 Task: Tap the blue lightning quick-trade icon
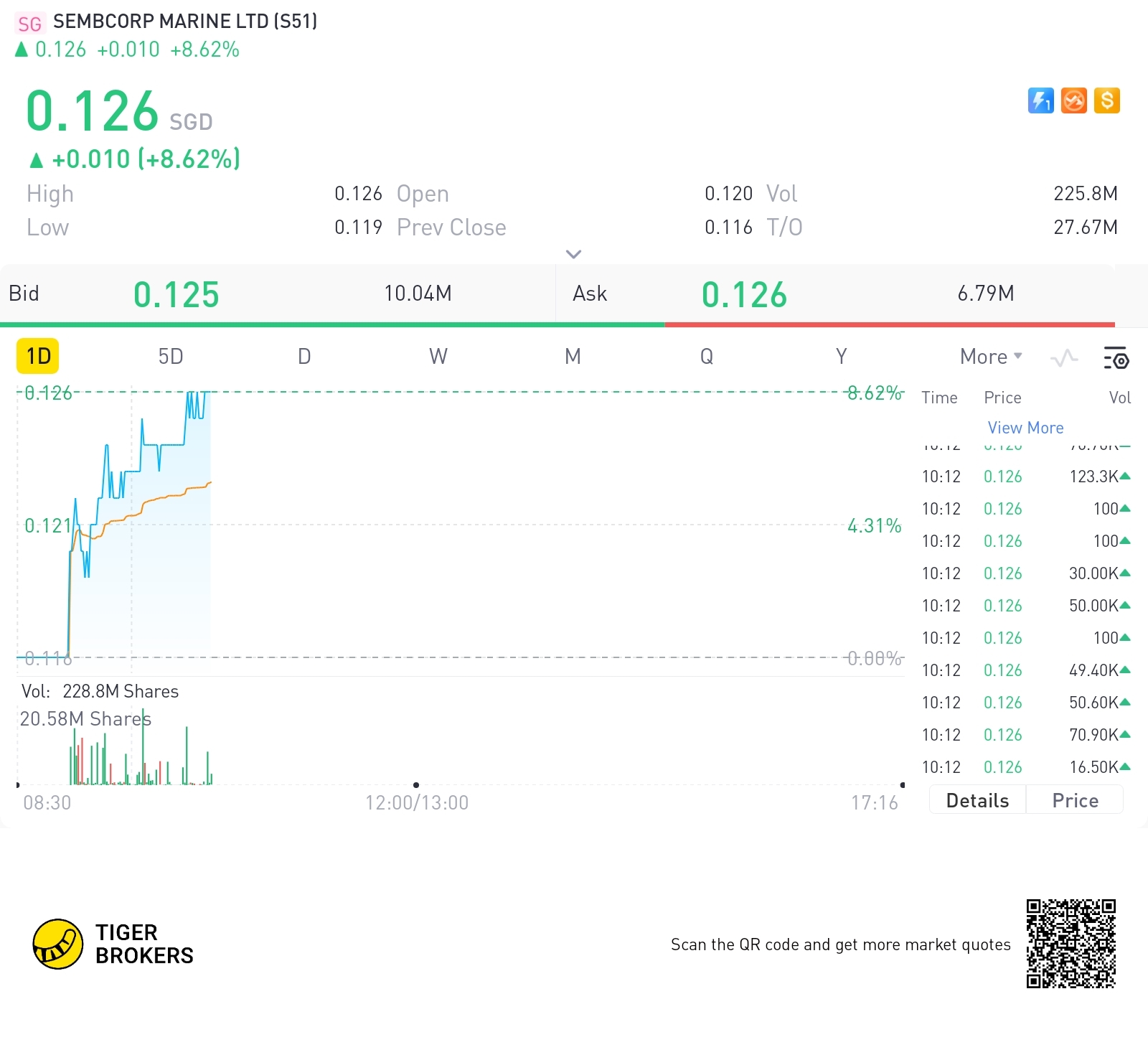click(x=1040, y=100)
